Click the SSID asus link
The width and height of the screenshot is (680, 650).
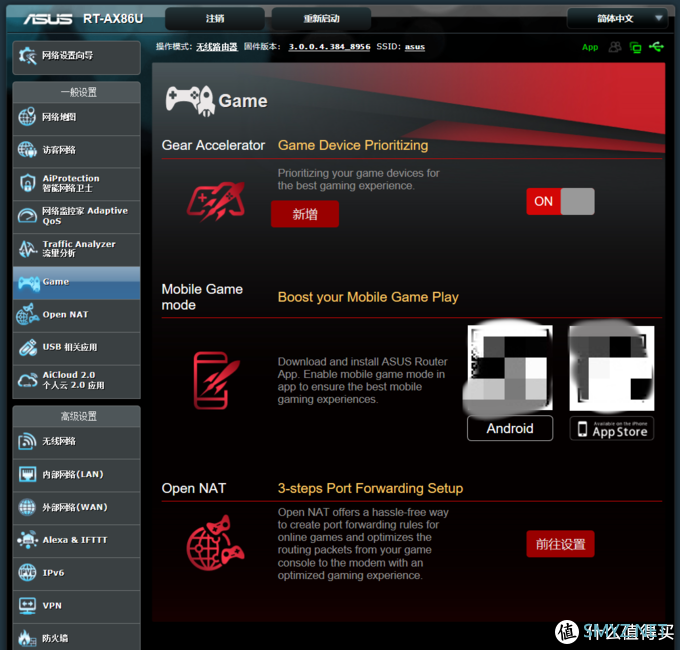coord(415,47)
